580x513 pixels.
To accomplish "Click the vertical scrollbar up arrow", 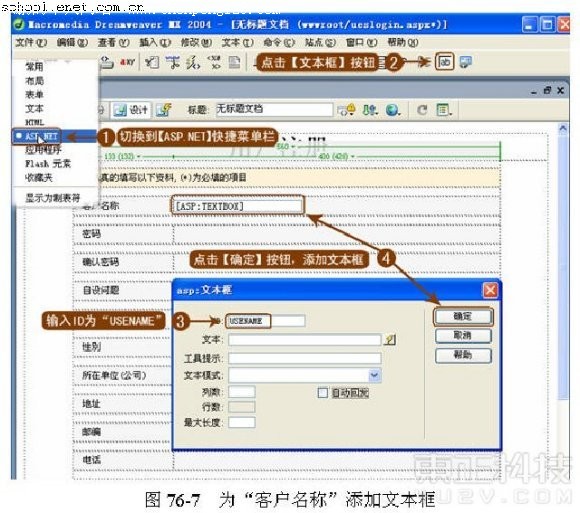I will [x=563, y=128].
